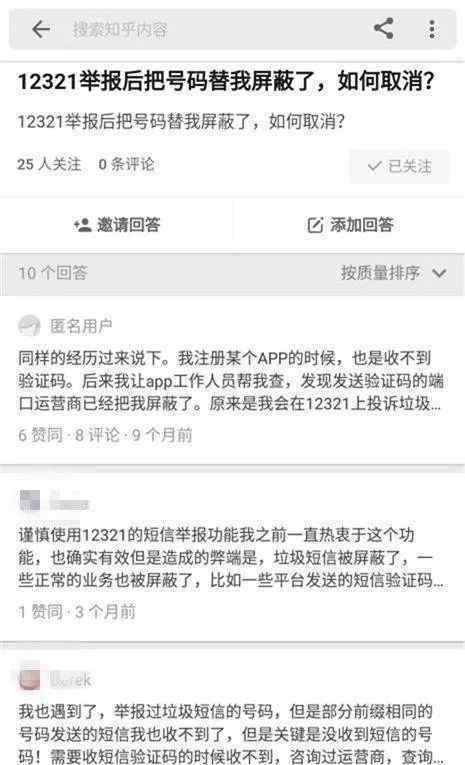
Task: Tap the third answerer's red avatar
Action: click(29, 679)
